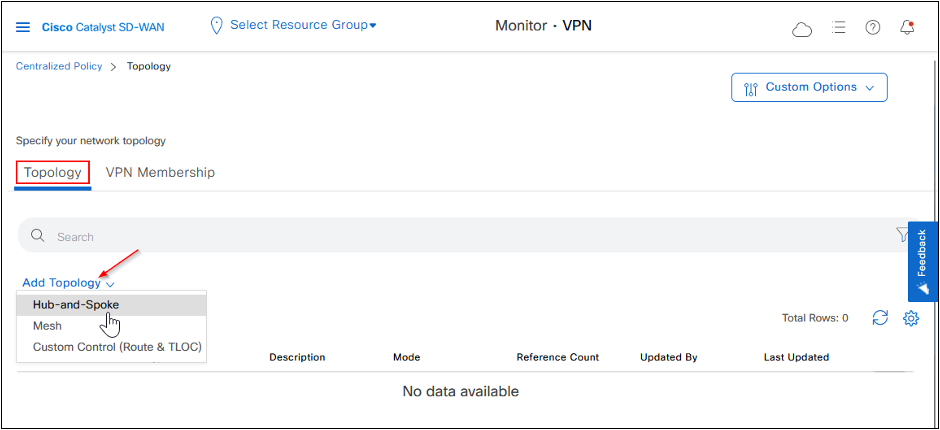The image size is (940, 430).
Task: Click in the Search field
Action: pos(450,237)
